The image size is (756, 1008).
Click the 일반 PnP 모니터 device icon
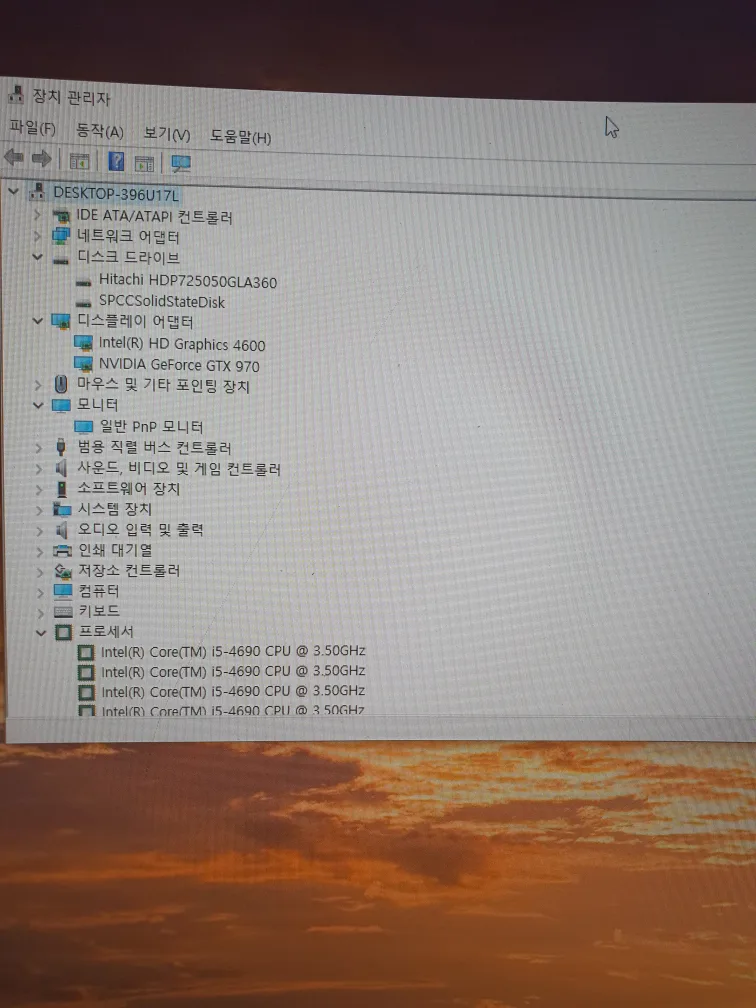pos(84,426)
